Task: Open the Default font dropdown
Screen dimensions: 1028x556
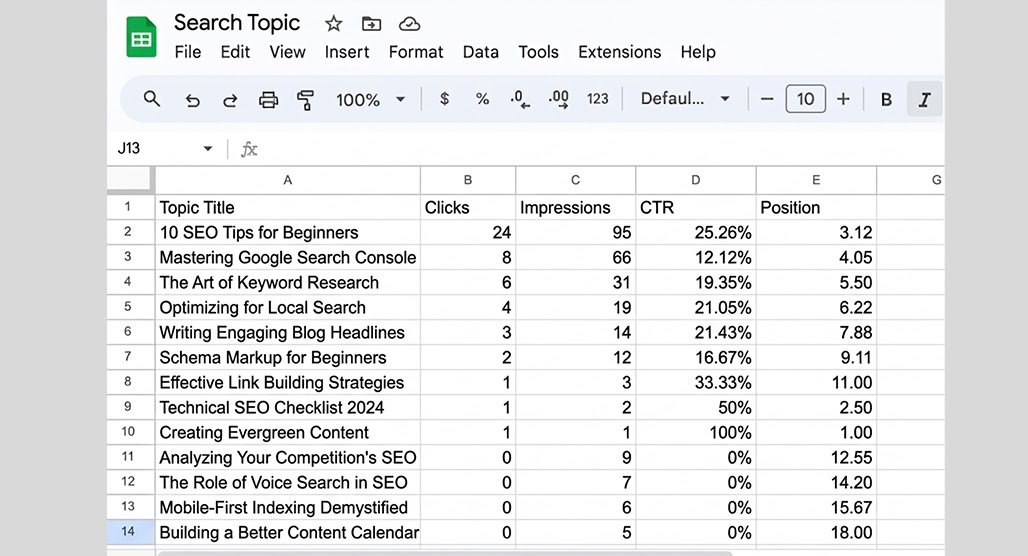Action: click(685, 99)
